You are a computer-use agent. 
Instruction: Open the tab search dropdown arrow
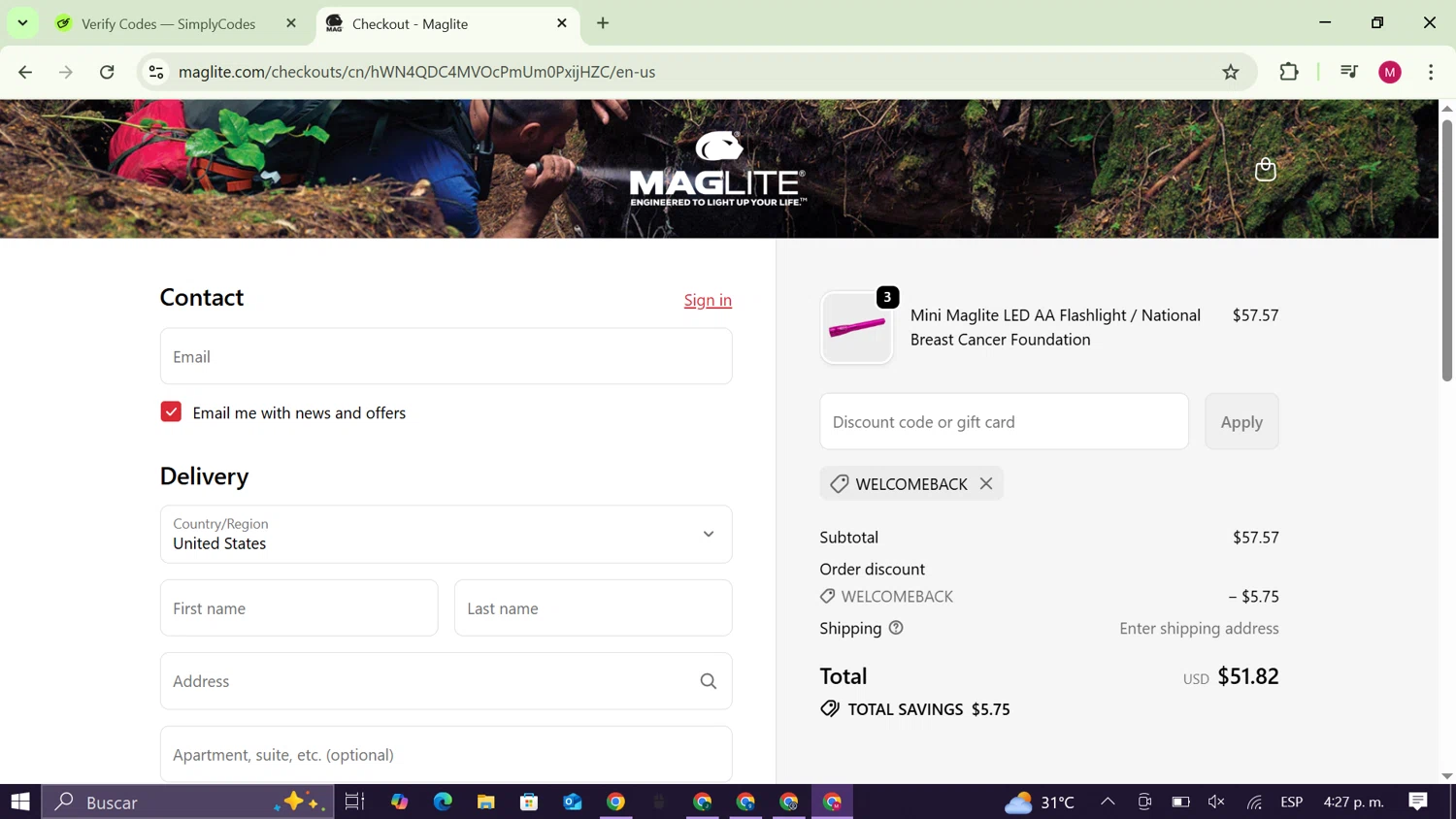(22, 23)
